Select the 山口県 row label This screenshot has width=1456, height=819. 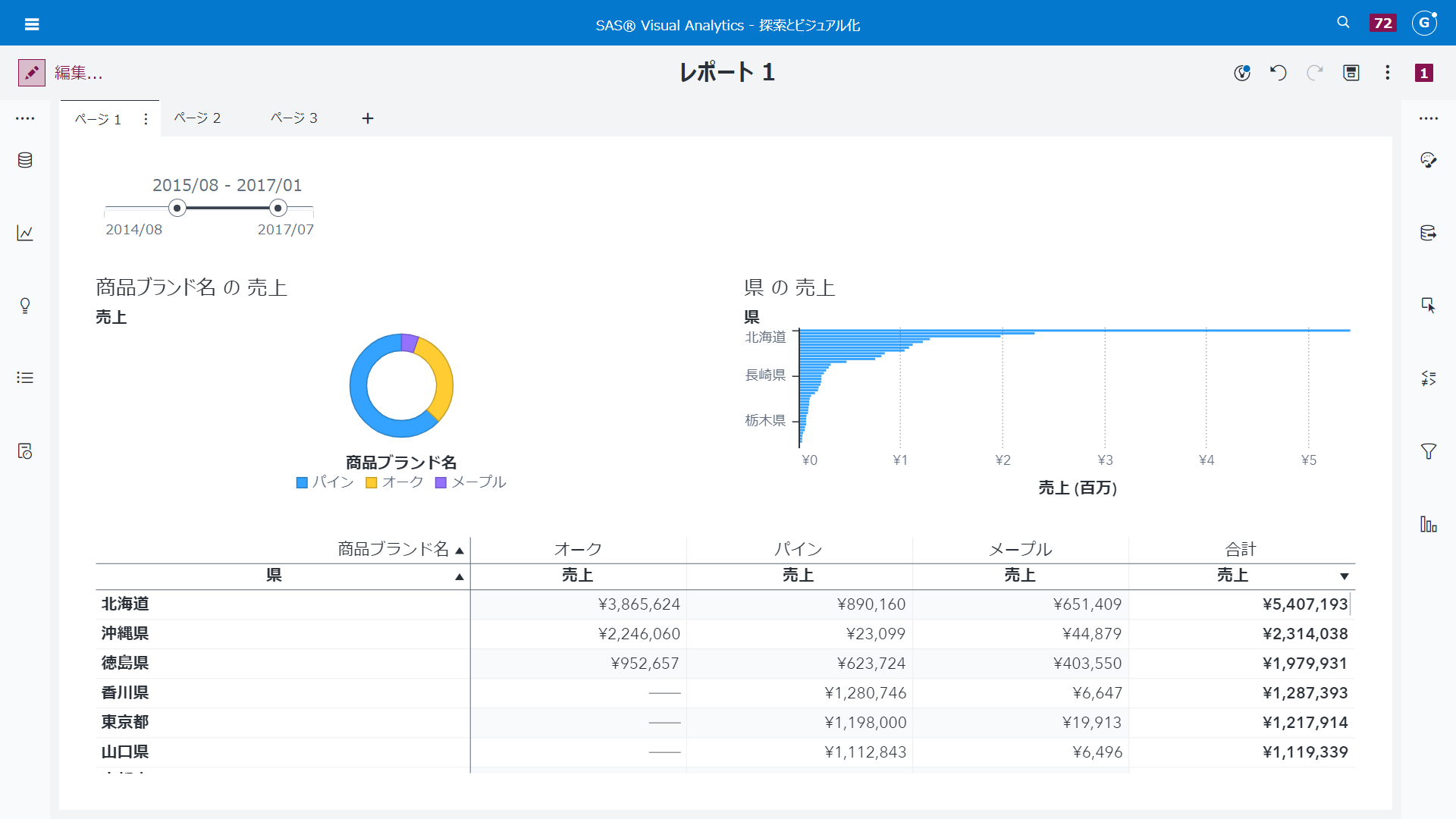tap(125, 752)
